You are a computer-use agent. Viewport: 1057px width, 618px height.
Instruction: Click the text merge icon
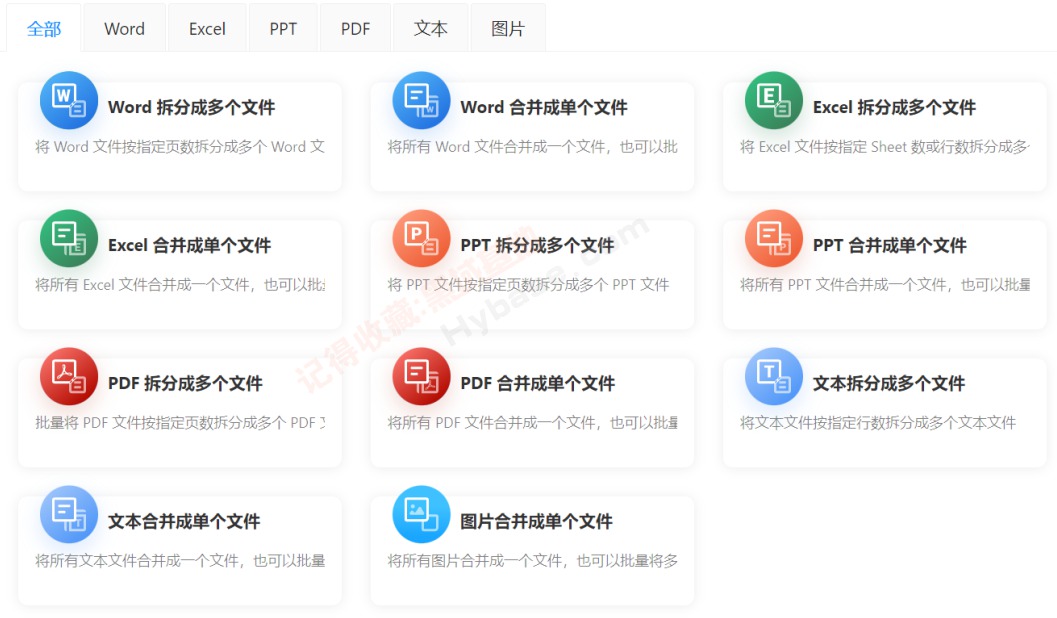click(69, 515)
